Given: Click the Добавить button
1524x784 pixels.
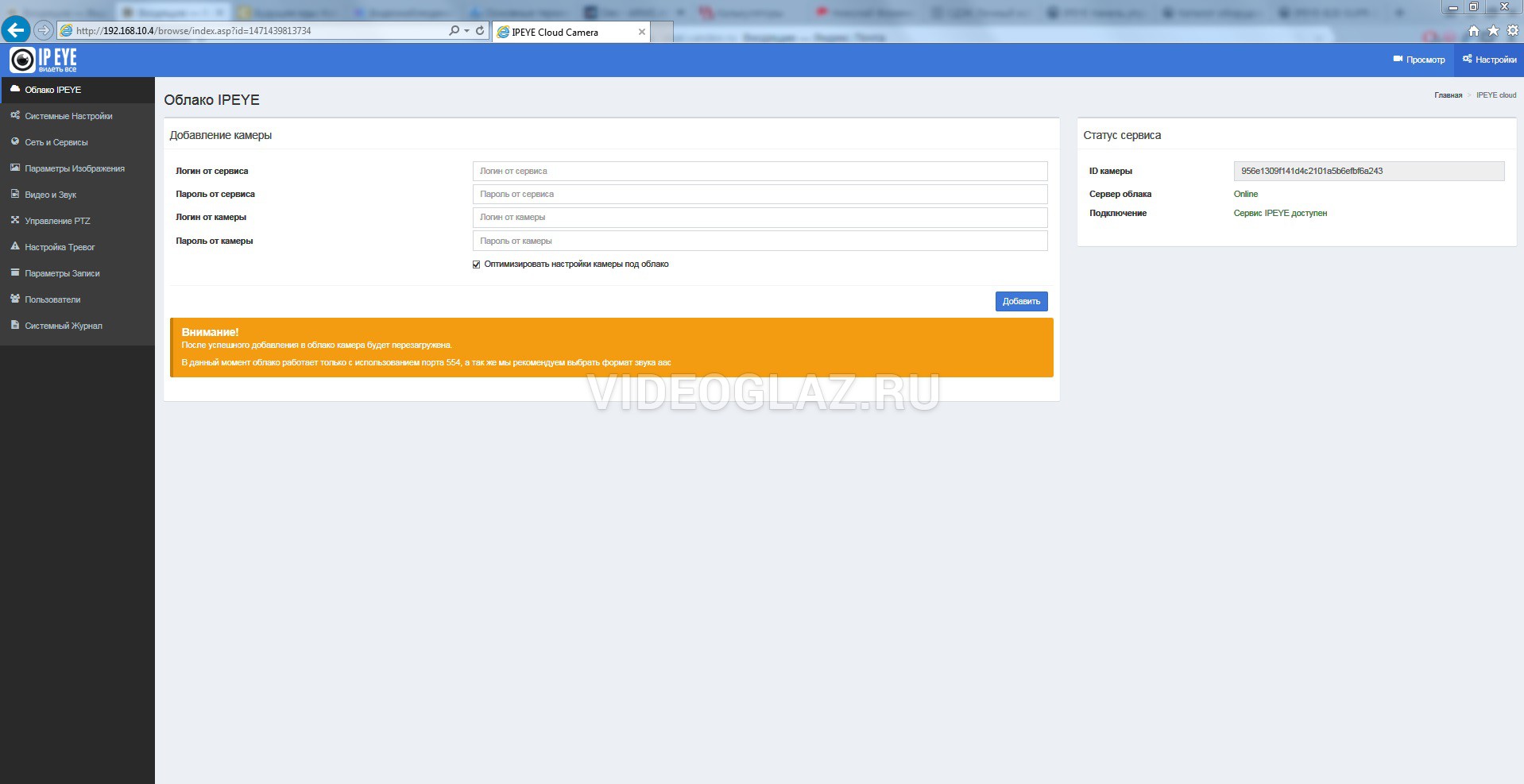Looking at the screenshot, I should (1021, 301).
